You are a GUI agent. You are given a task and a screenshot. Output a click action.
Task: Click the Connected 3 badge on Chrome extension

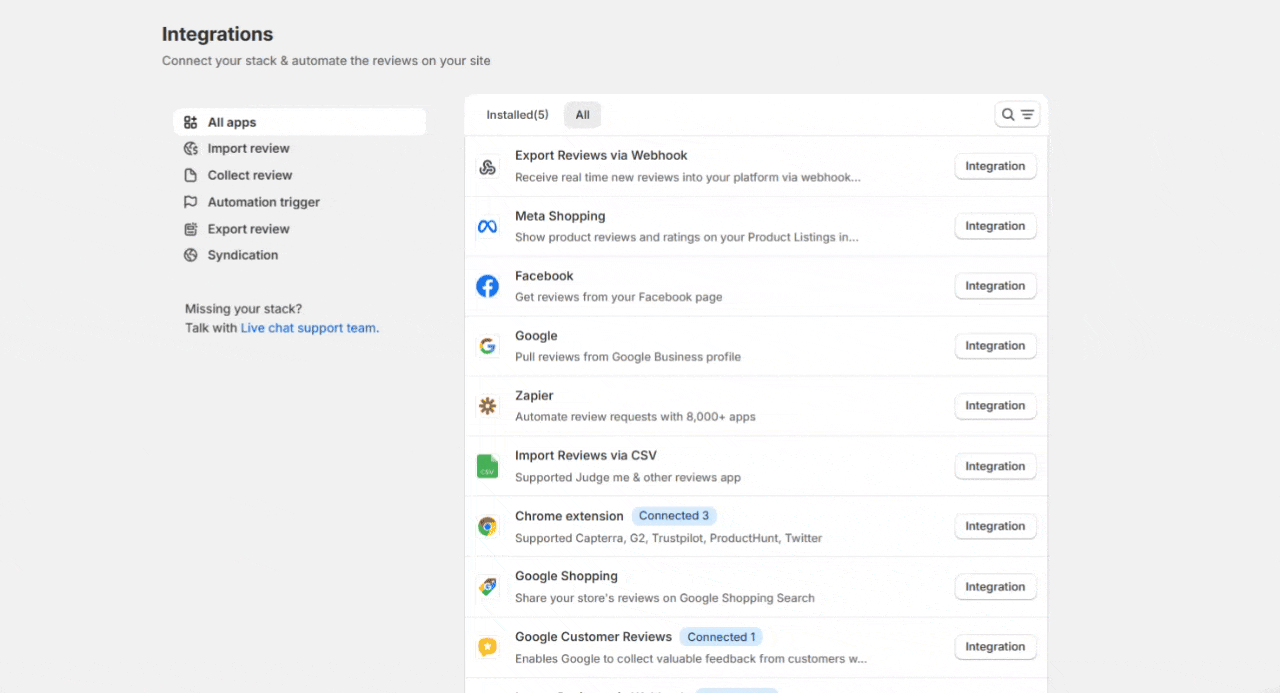click(673, 516)
